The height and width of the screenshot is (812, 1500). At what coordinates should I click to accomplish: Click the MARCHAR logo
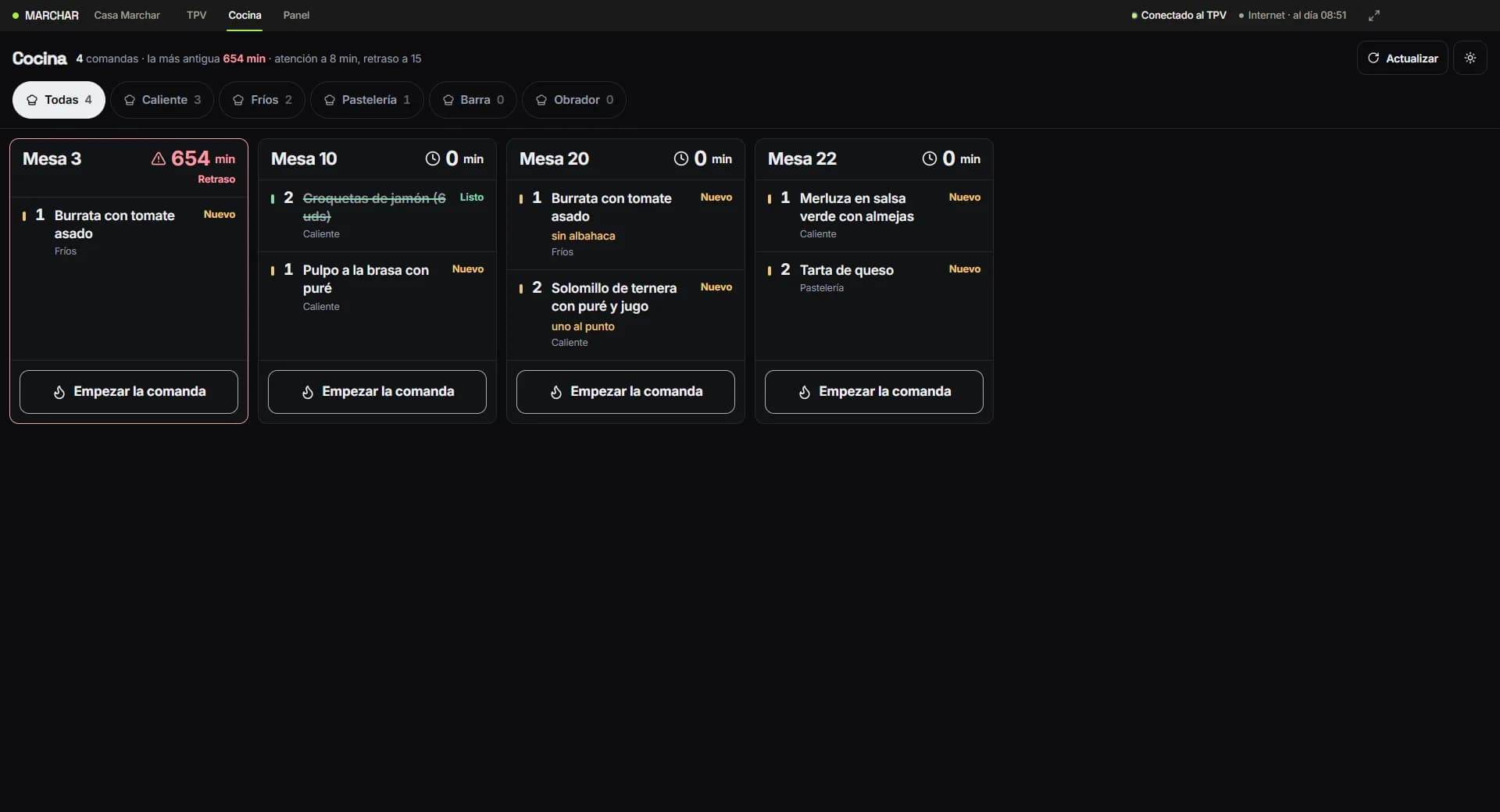(x=45, y=16)
